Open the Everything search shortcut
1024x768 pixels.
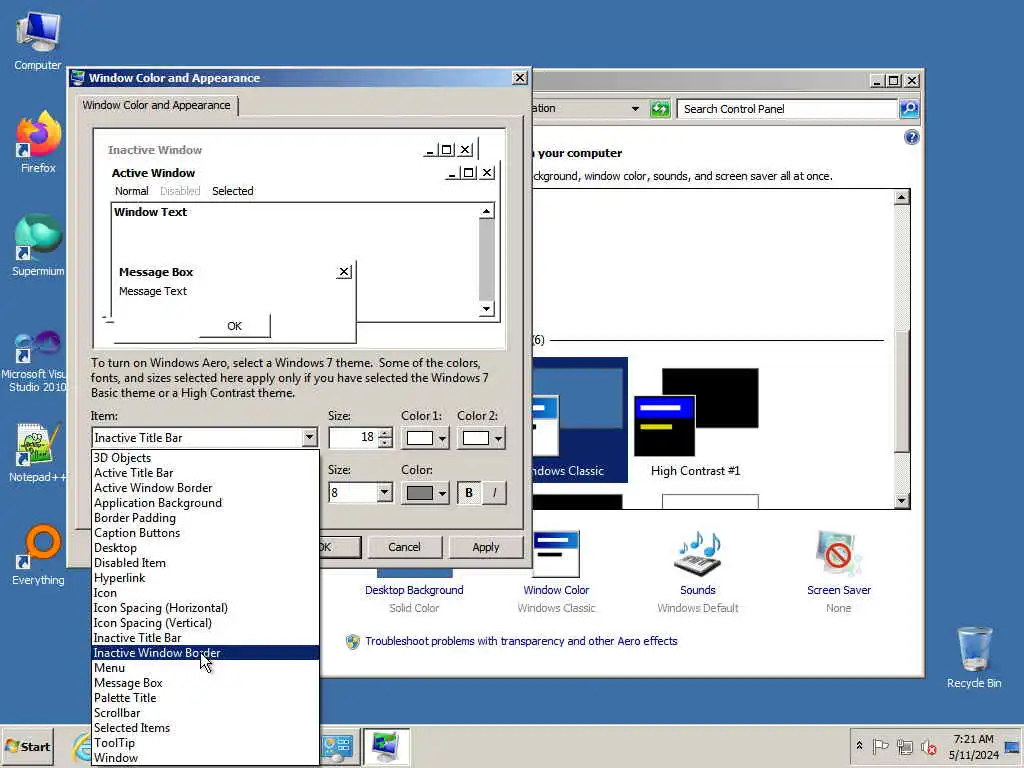38,555
